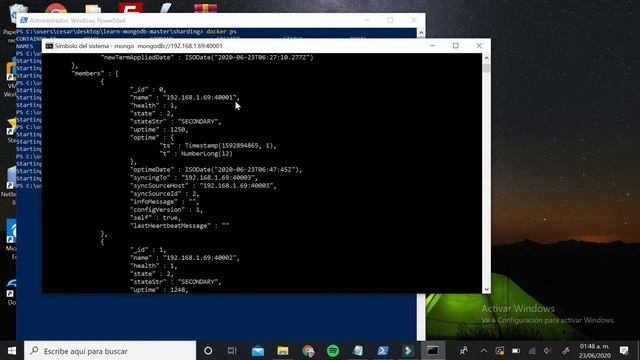Switch to PowerShell taskbar icon
This screenshot has height=360, width=640.
click(383, 351)
